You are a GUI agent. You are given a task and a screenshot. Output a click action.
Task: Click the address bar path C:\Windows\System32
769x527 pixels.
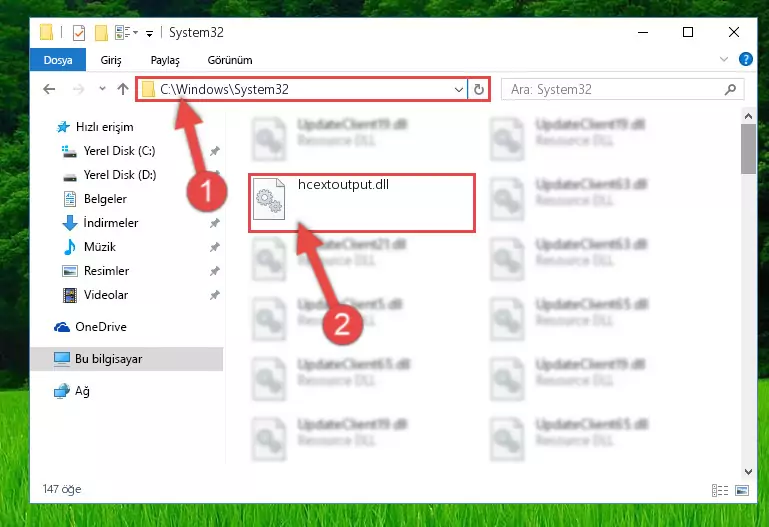pyautogui.click(x=224, y=89)
